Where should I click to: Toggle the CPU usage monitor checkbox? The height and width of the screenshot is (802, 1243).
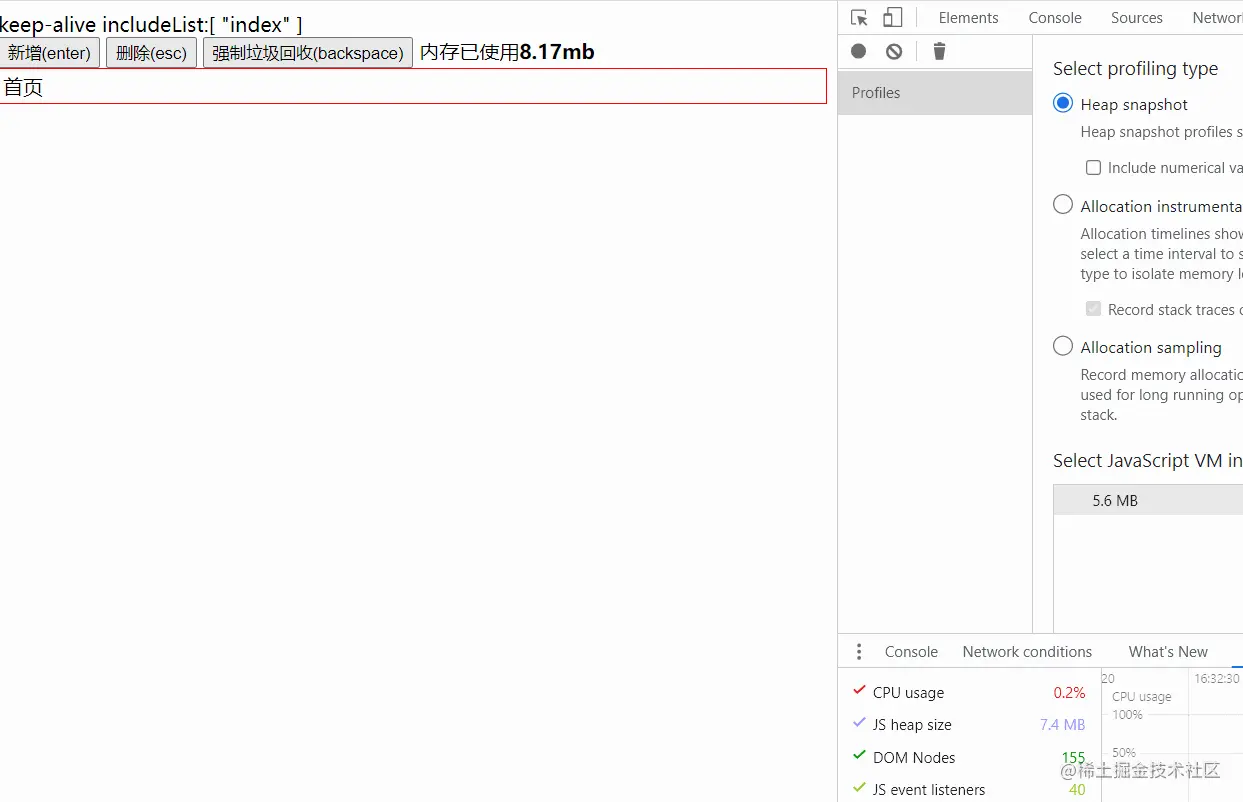click(859, 691)
